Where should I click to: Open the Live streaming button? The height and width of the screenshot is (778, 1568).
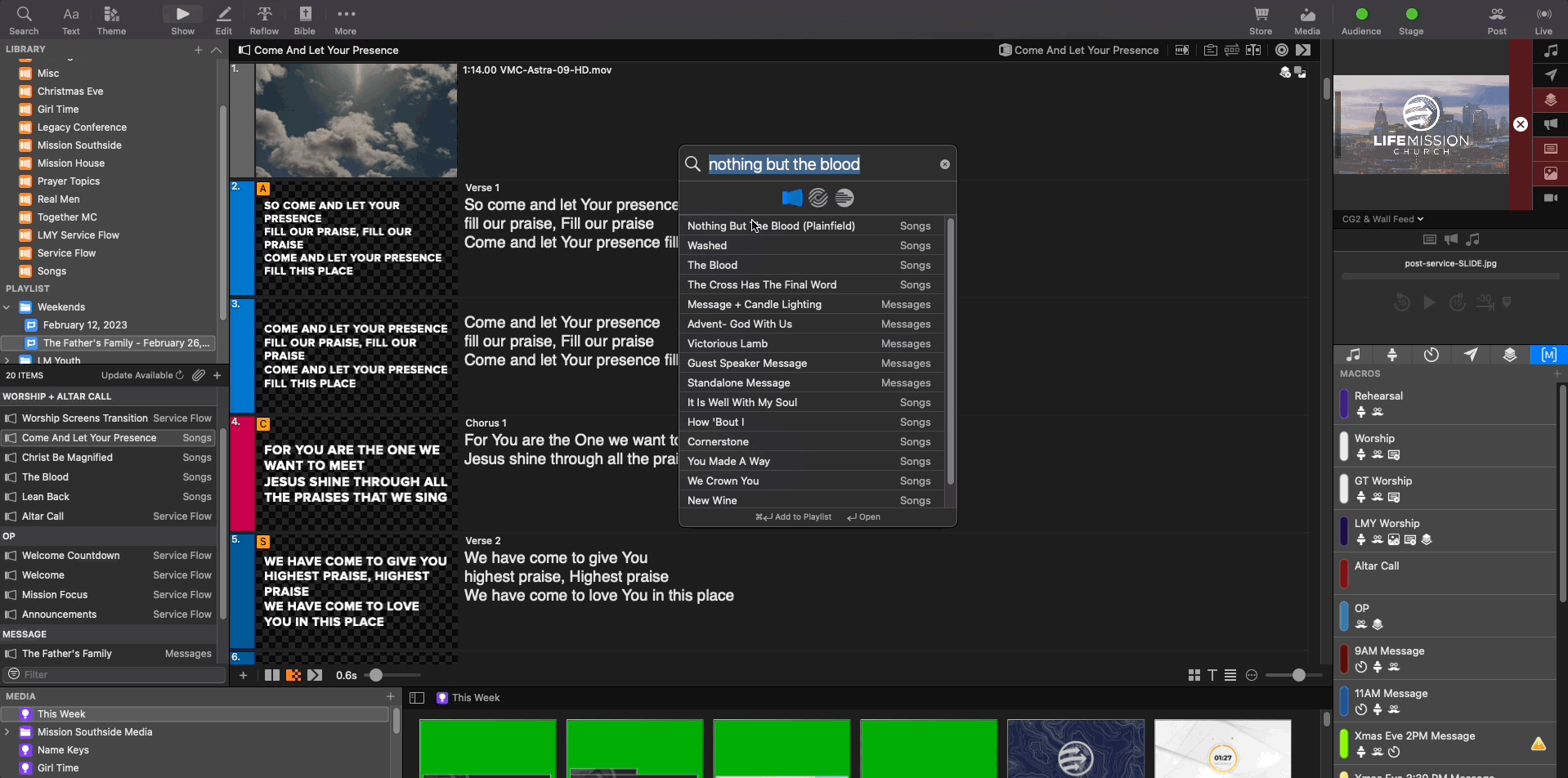click(1543, 20)
